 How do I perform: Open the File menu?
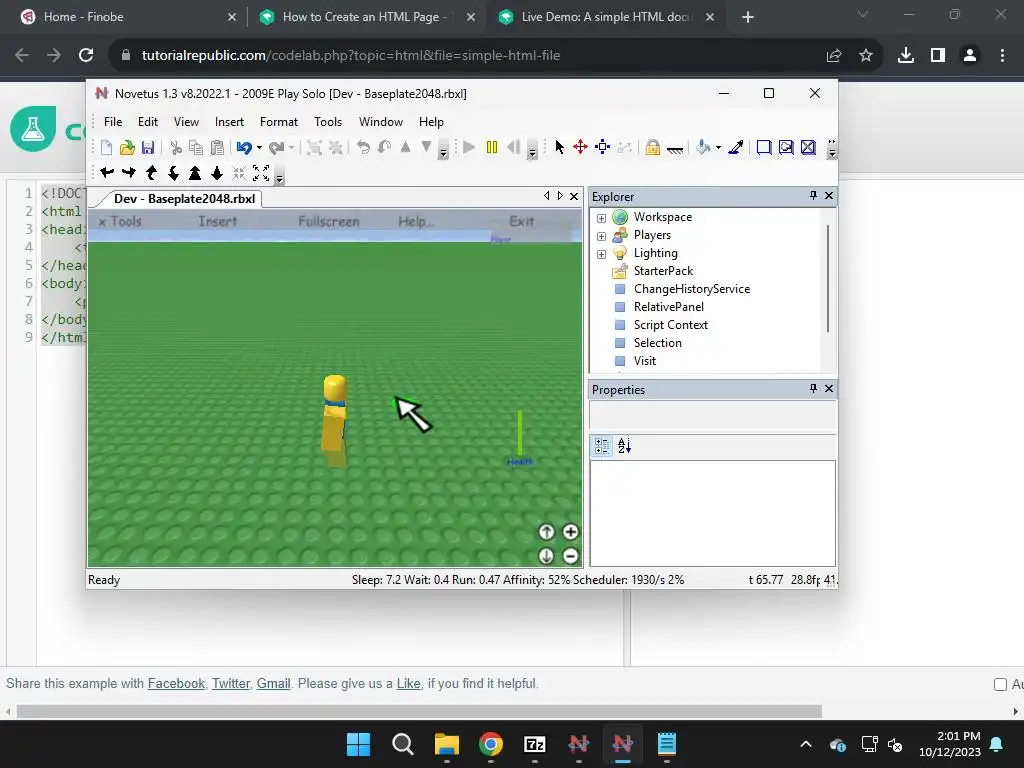click(113, 121)
